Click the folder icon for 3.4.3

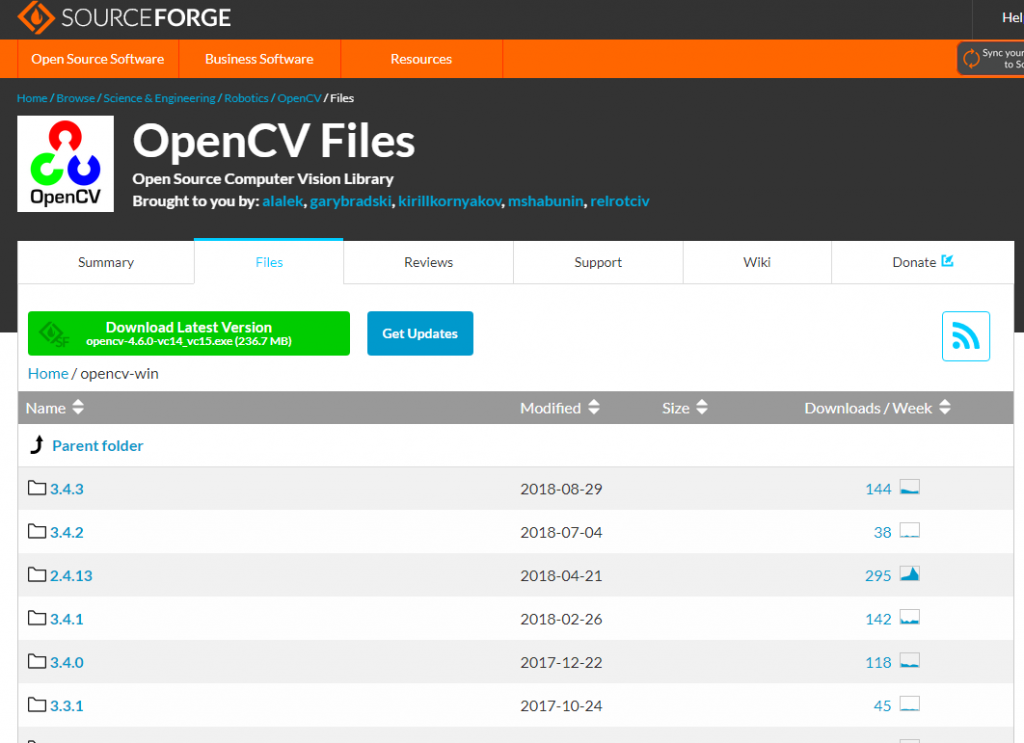(37, 488)
